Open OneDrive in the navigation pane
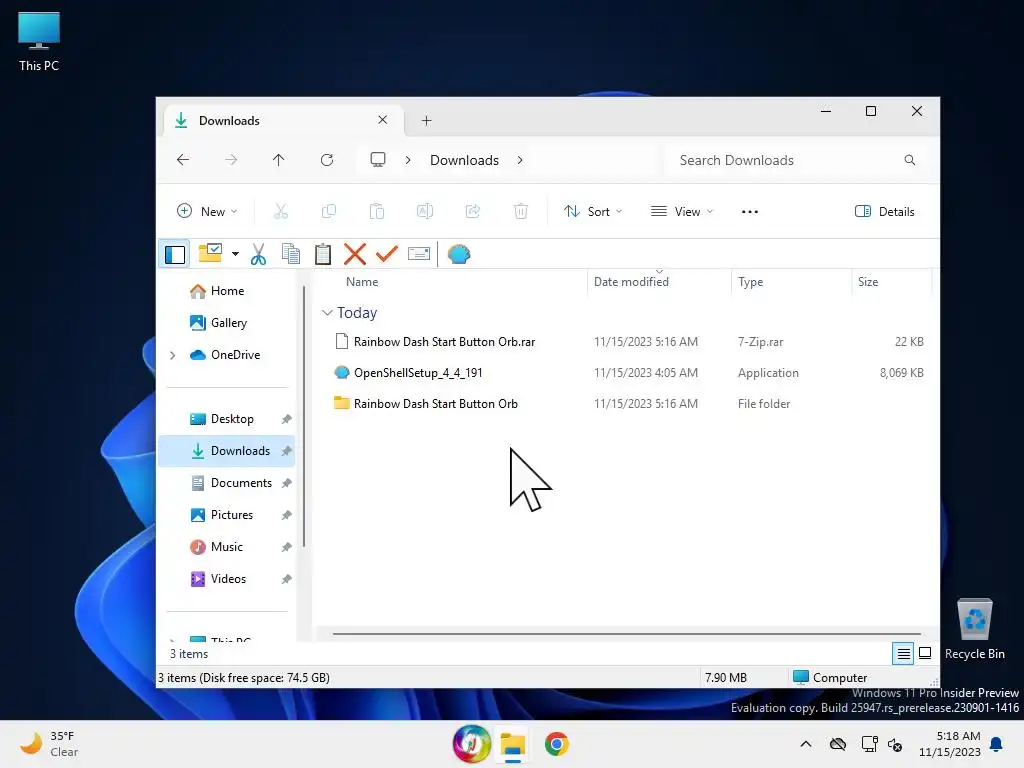 [235, 355]
